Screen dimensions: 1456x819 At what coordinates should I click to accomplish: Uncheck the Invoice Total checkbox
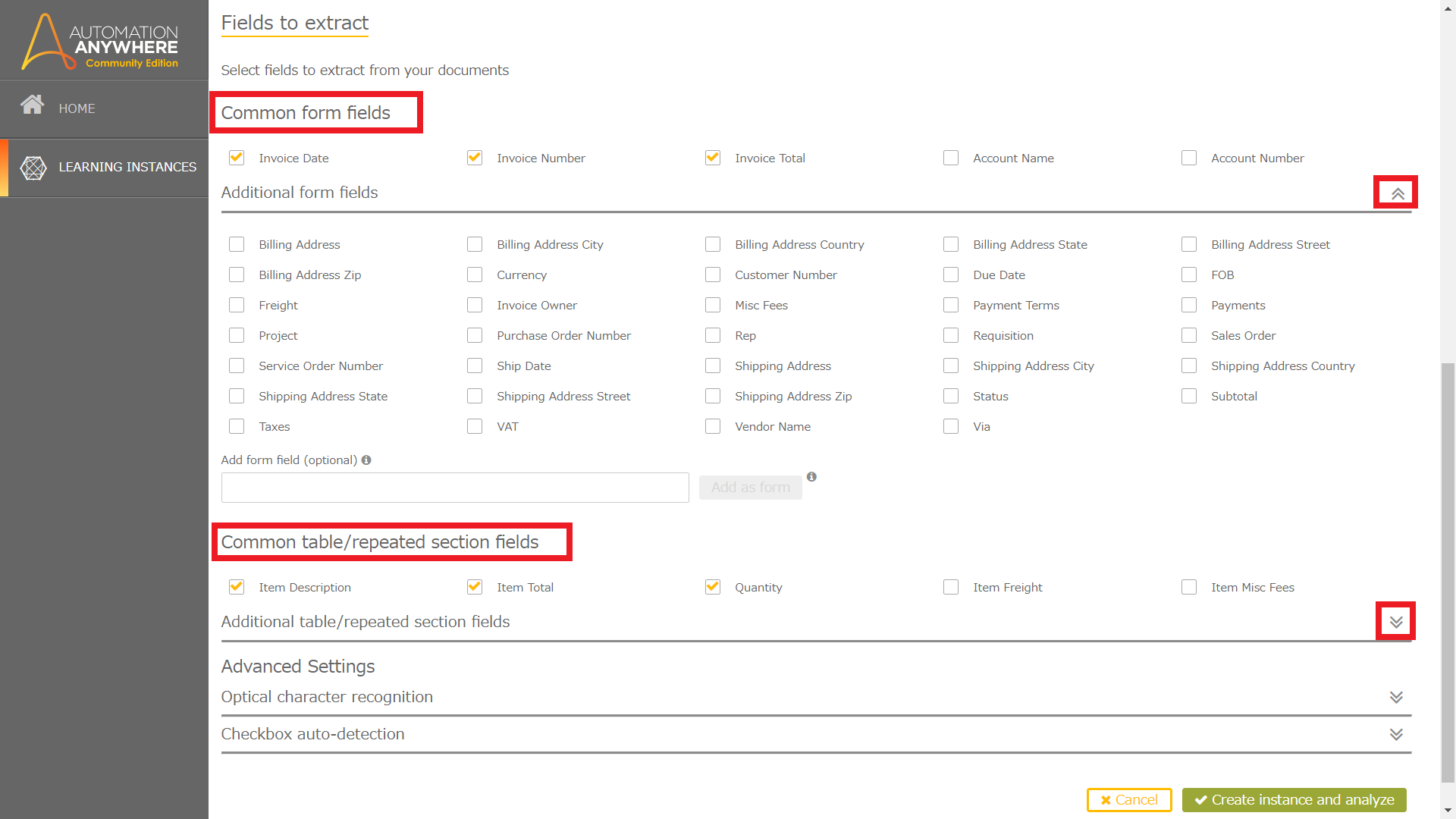713,158
